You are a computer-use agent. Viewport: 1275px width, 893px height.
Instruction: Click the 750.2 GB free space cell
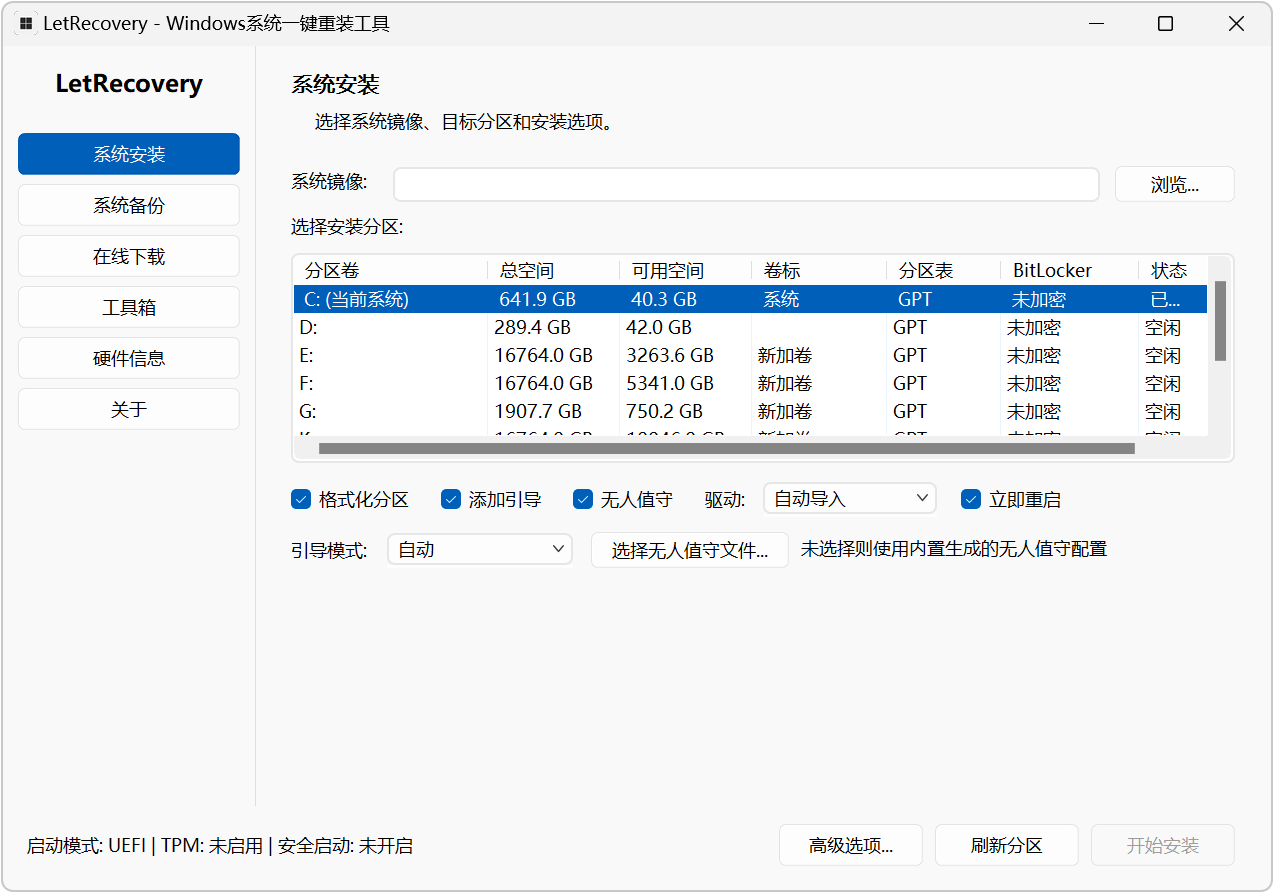(664, 411)
